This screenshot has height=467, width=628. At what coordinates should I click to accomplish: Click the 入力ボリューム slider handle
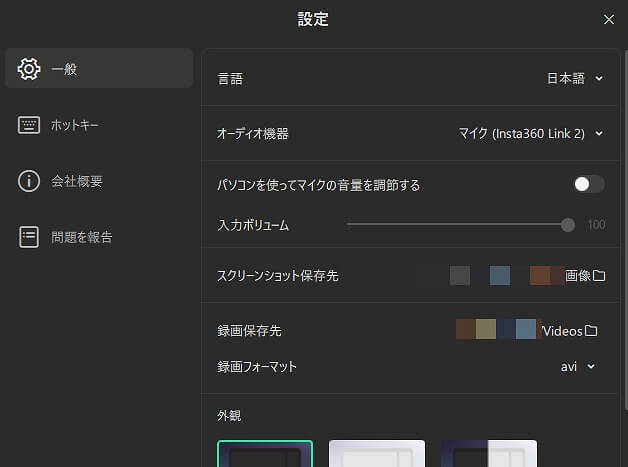[x=568, y=225]
